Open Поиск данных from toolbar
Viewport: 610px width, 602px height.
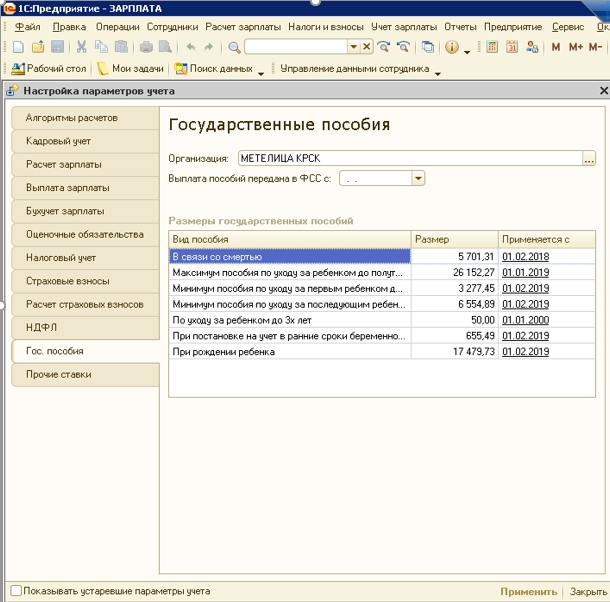(x=214, y=68)
